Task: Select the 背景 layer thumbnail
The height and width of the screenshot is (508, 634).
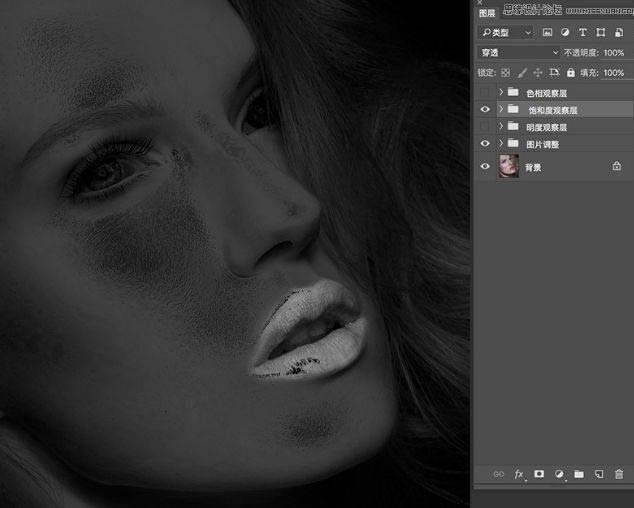Action: tap(509, 167)
